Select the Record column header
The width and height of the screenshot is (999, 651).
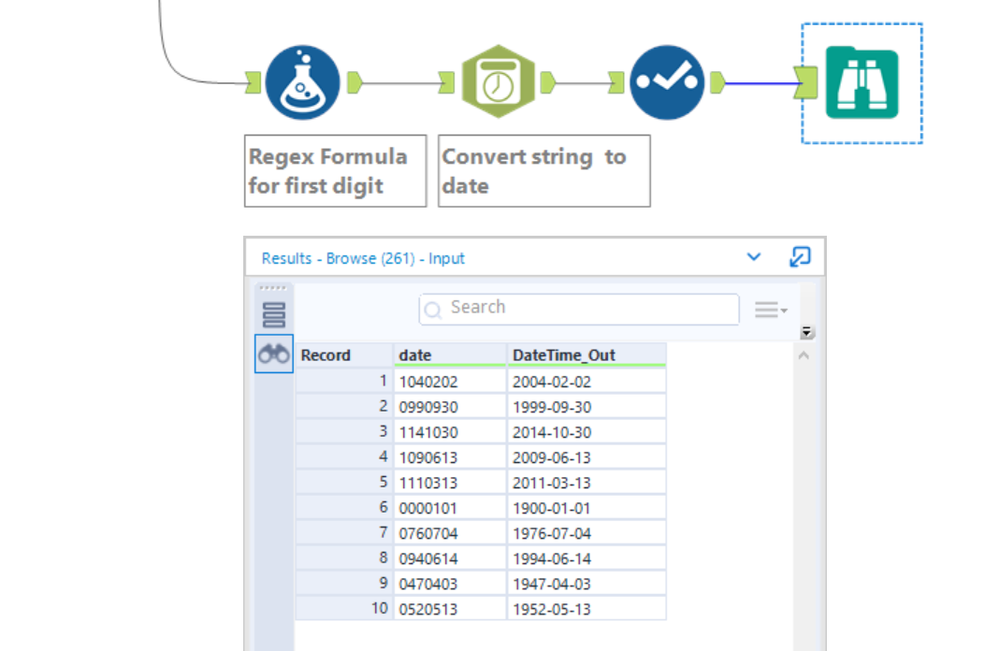344,355
